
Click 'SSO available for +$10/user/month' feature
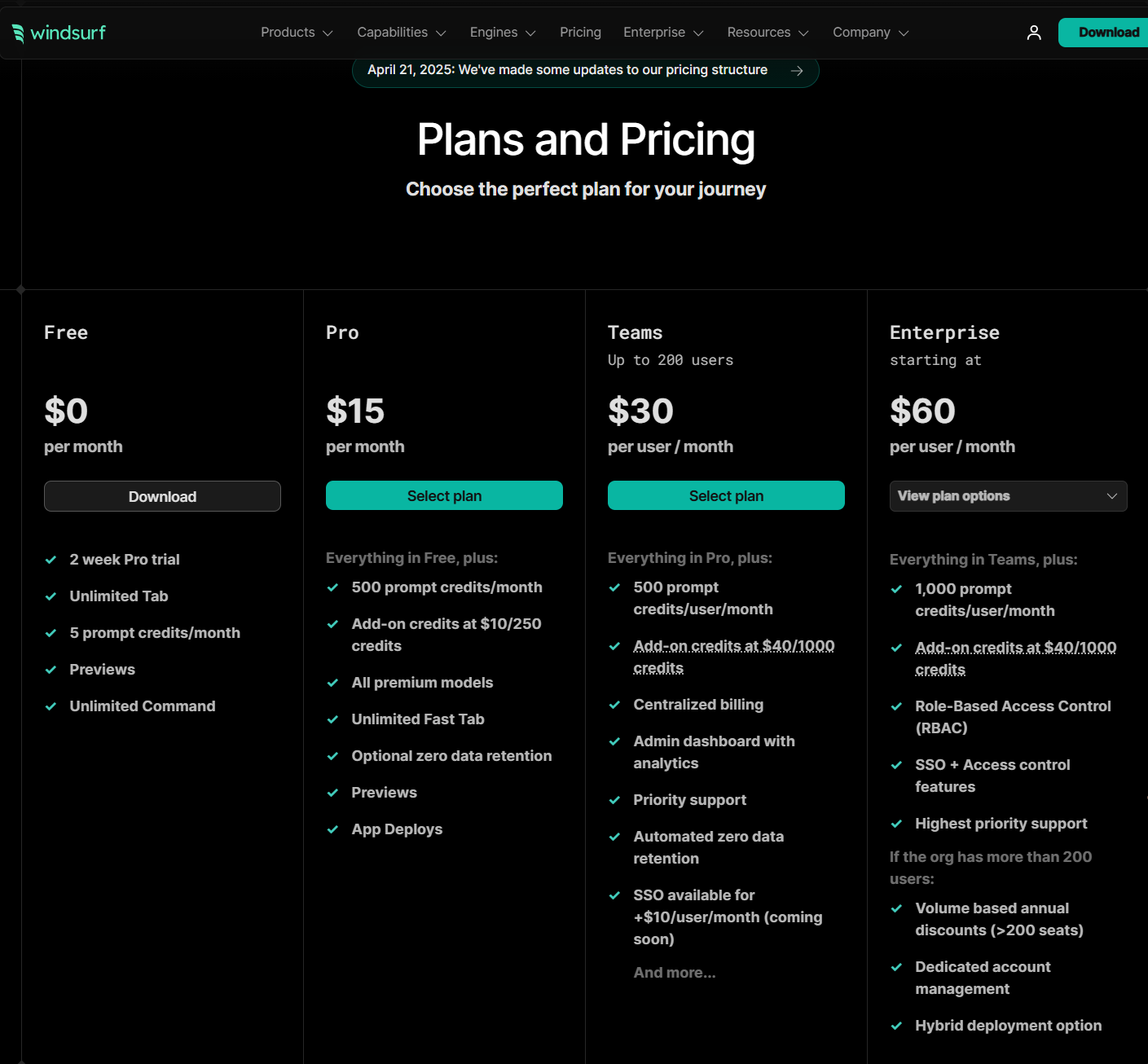(728, 917)
